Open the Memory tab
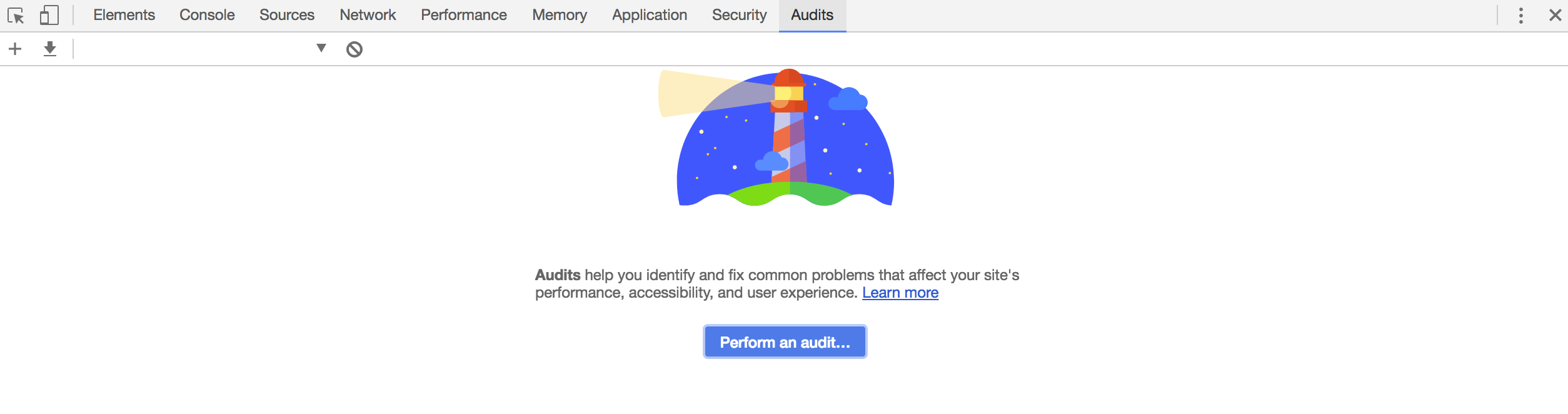1568x414 pixels. [560, 15]
